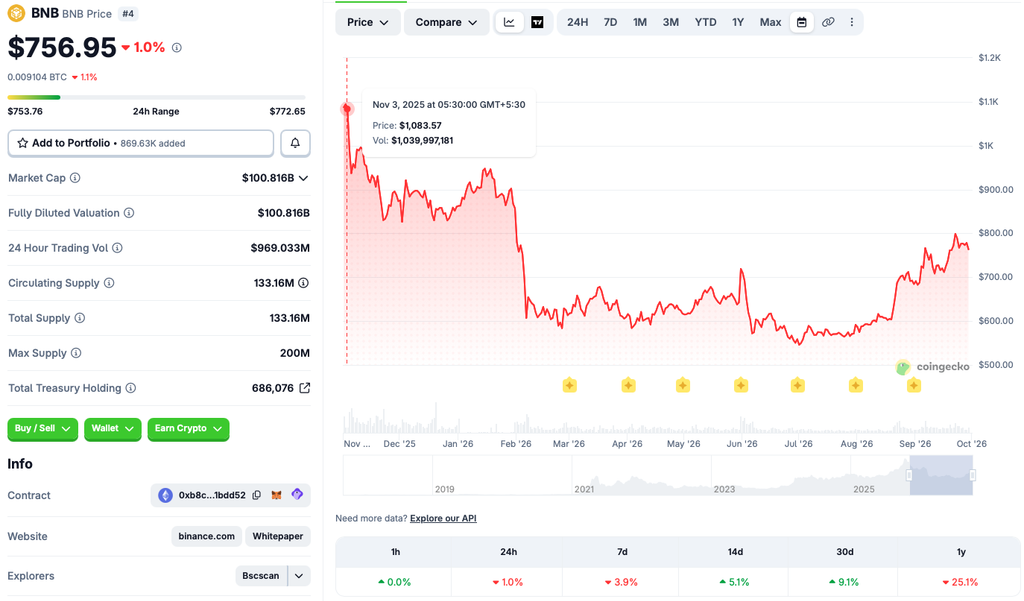Click the Ethereum chain icon beside contract address
This screenshot has width=1024, height=601.
[x=165, y=495]
